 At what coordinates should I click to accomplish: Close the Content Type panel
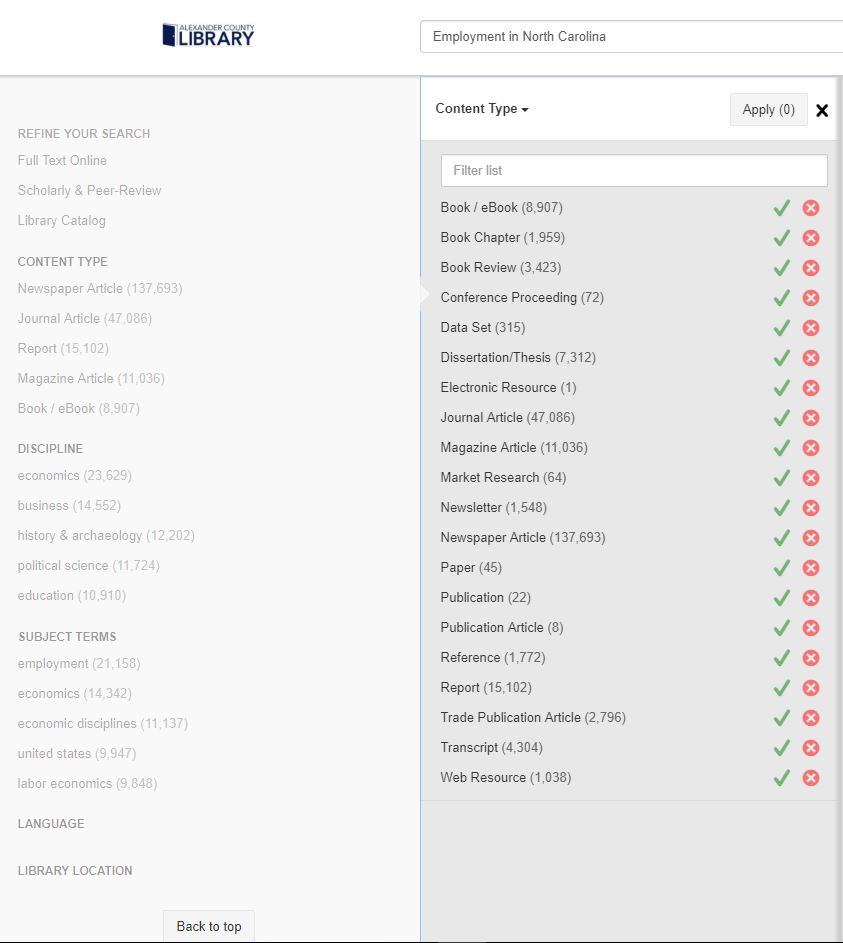pos(822,110)
